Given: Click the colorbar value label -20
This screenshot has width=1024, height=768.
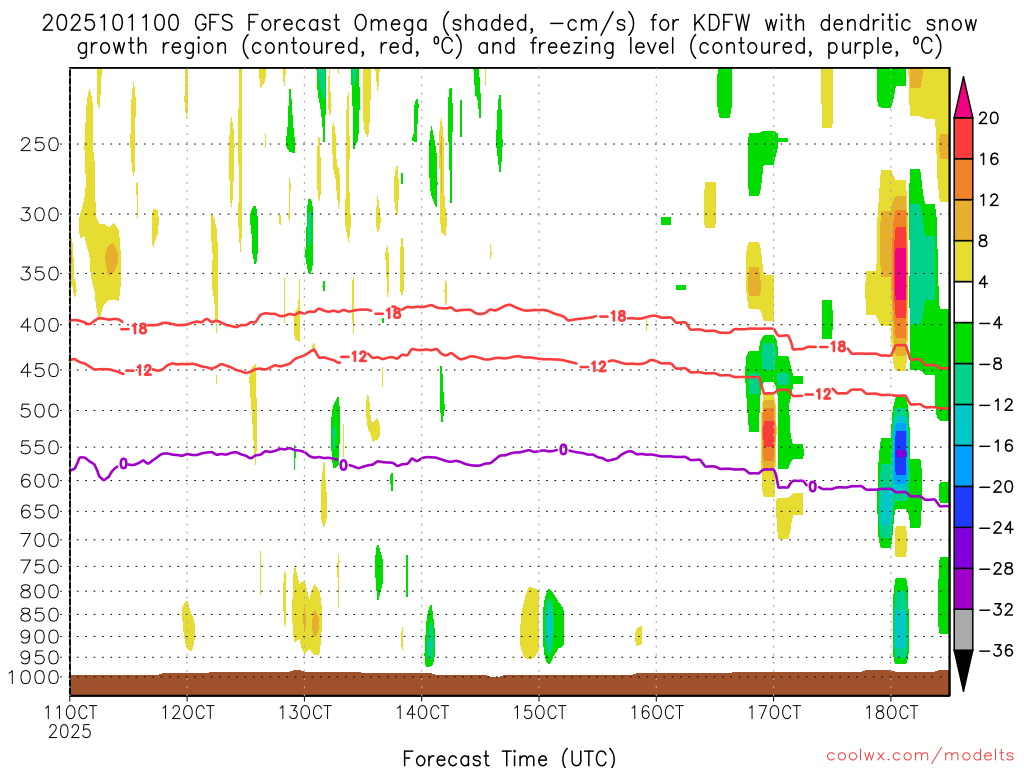Looking at the screenshot, I should click(x=996, y=487).
